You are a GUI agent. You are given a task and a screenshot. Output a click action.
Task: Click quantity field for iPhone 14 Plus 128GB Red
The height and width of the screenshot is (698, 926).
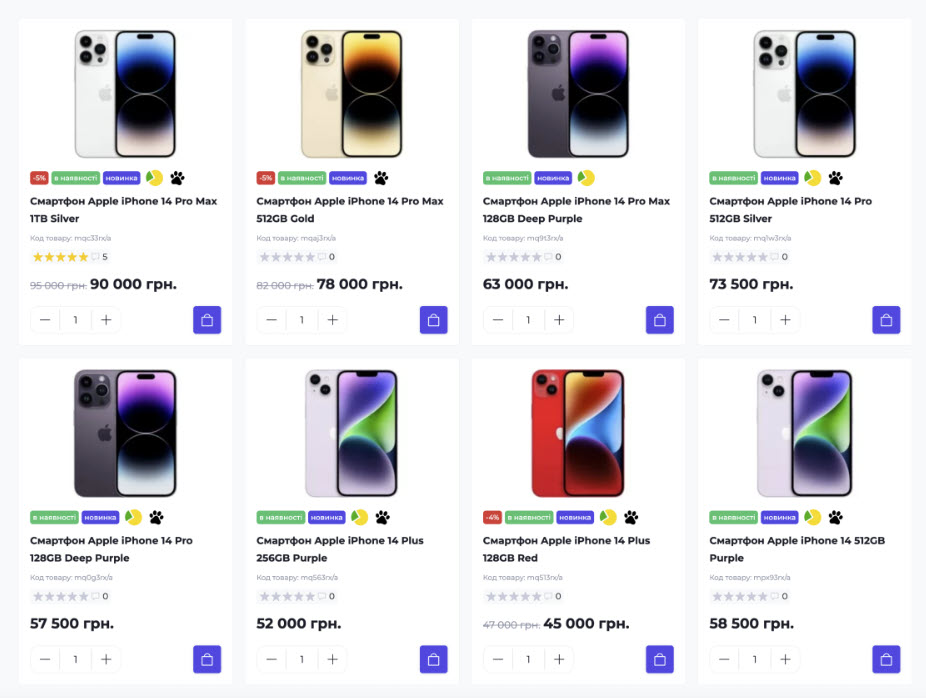528,659
